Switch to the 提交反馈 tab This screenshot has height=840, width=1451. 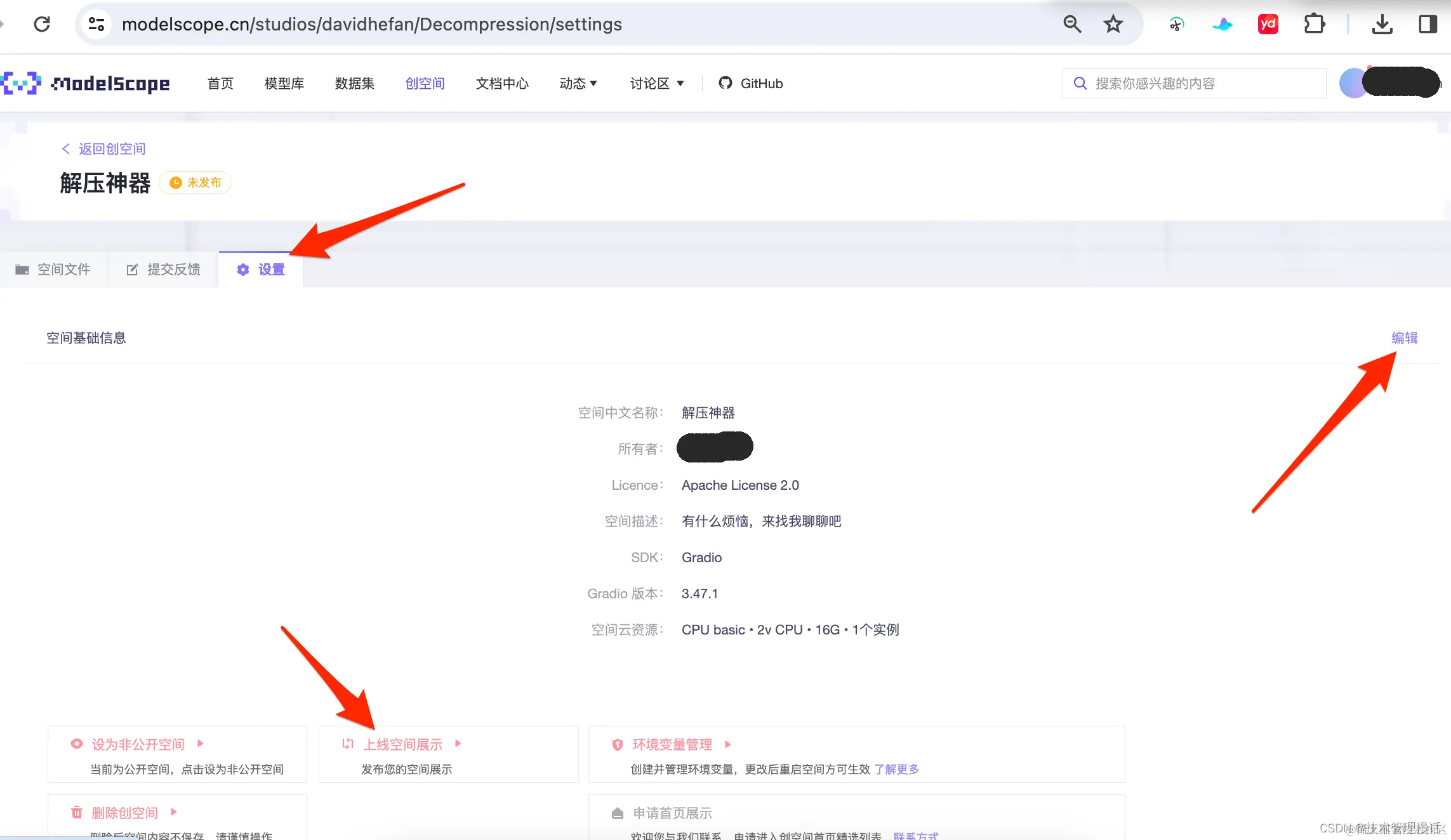(175, 269)
